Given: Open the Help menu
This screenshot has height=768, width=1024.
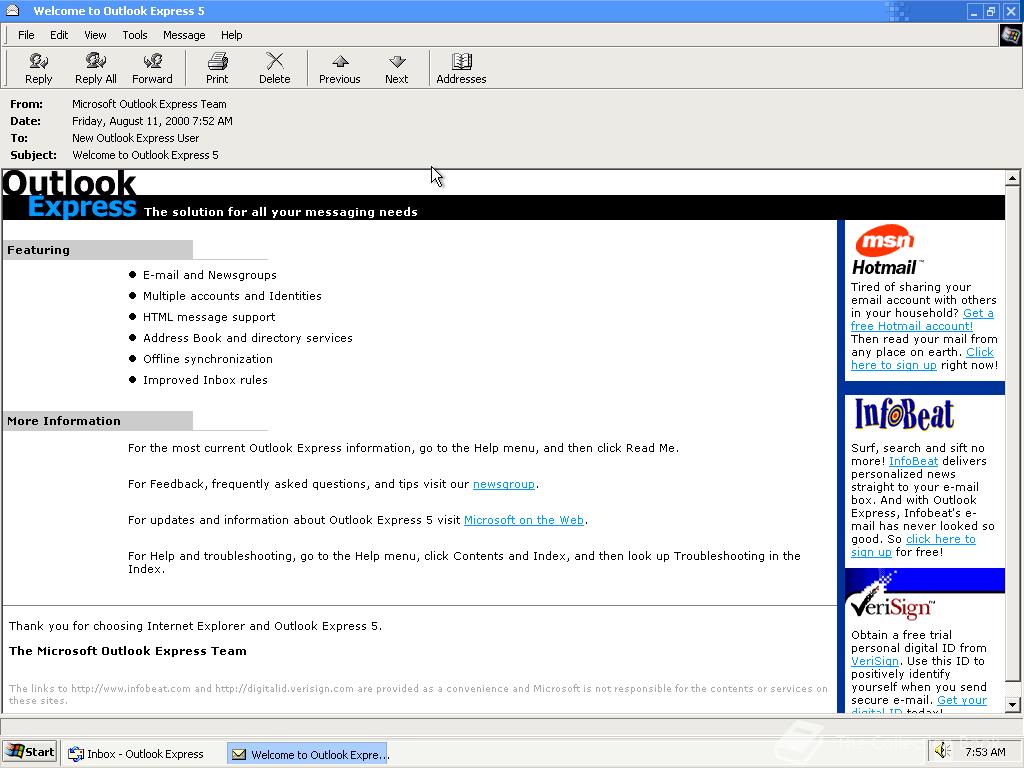Looking at the screenshot, I should 231,35.
